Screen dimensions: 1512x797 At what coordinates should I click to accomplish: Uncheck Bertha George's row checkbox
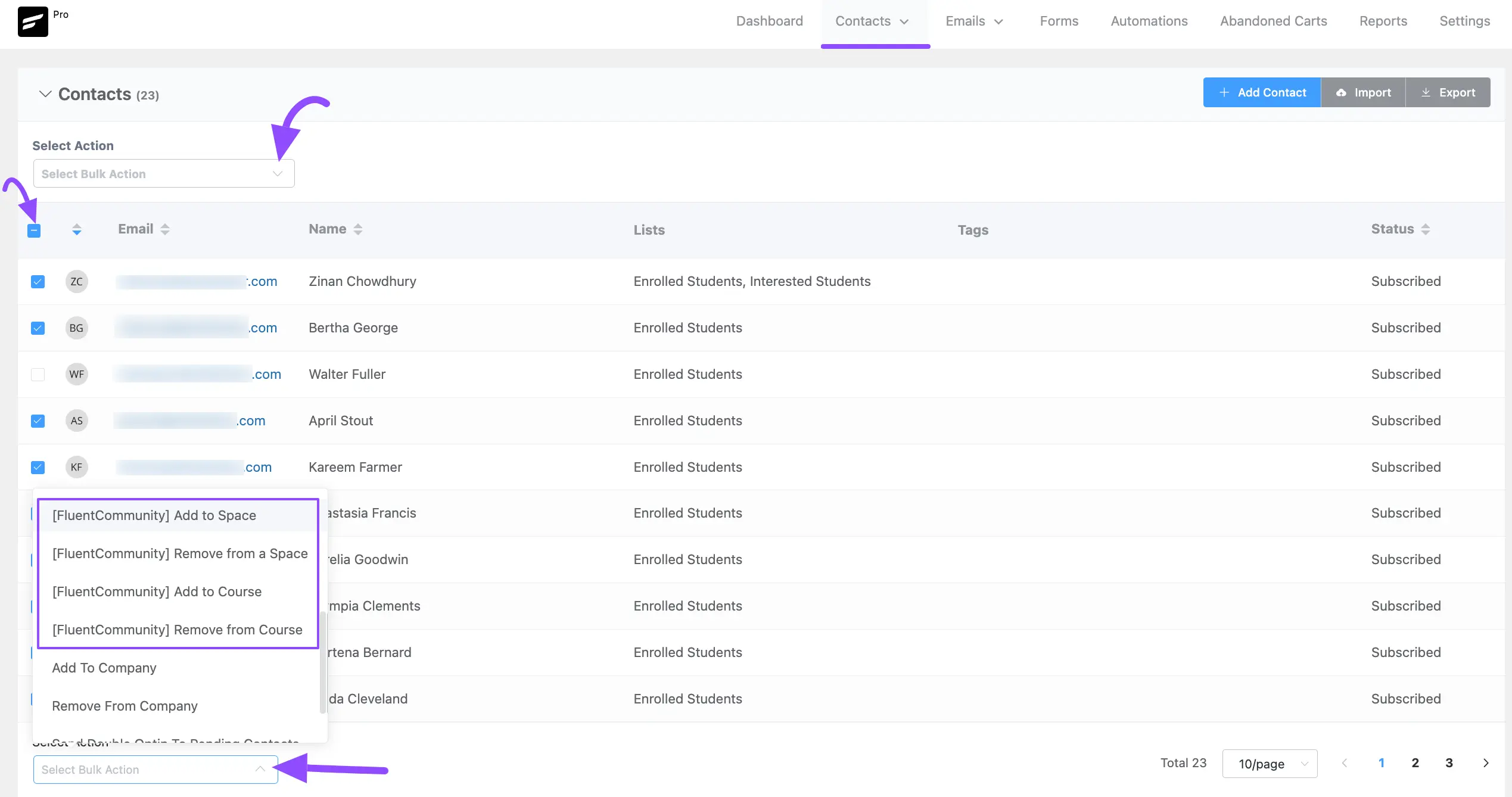click(38, 328)
